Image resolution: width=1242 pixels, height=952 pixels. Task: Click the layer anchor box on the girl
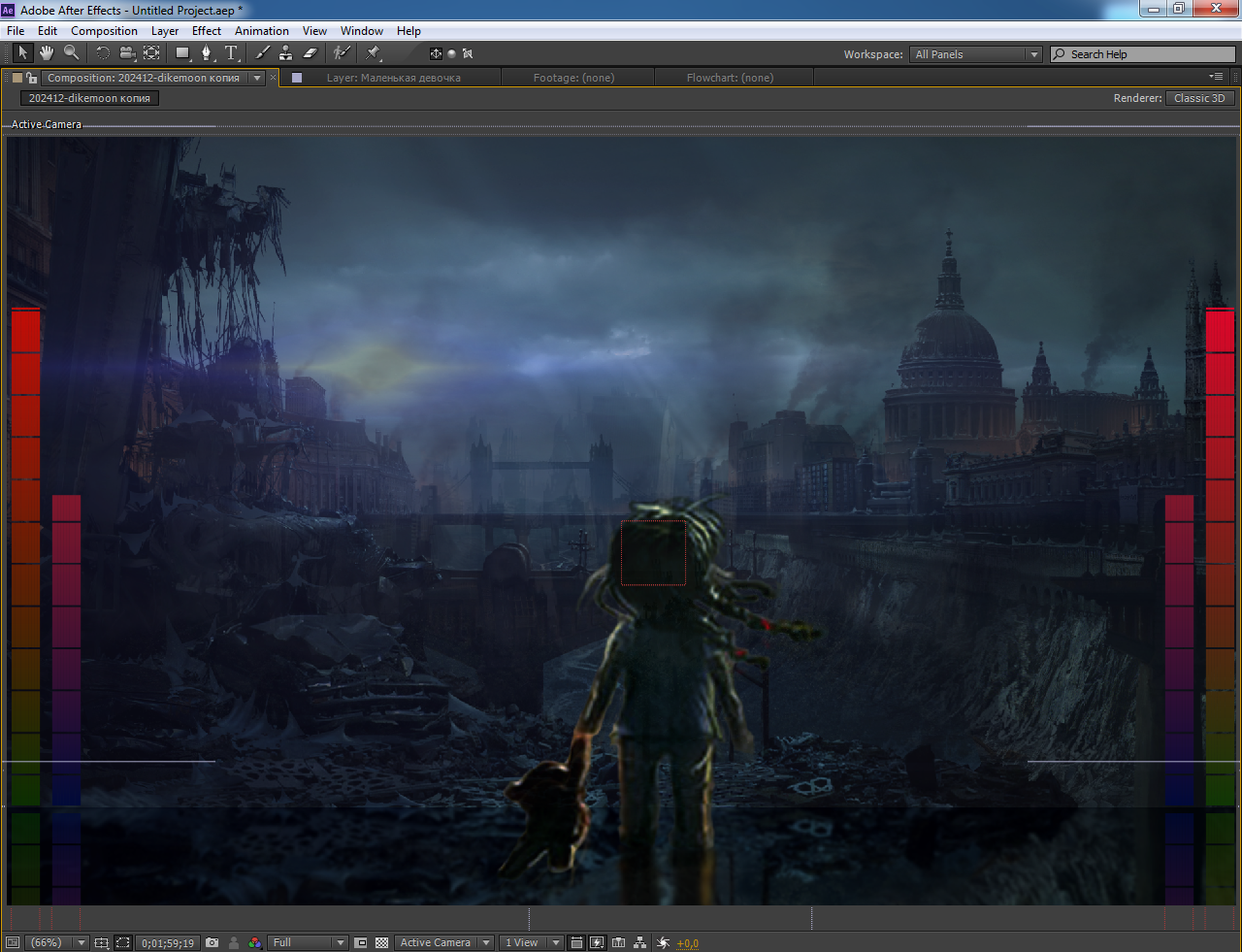coord(653,552)
